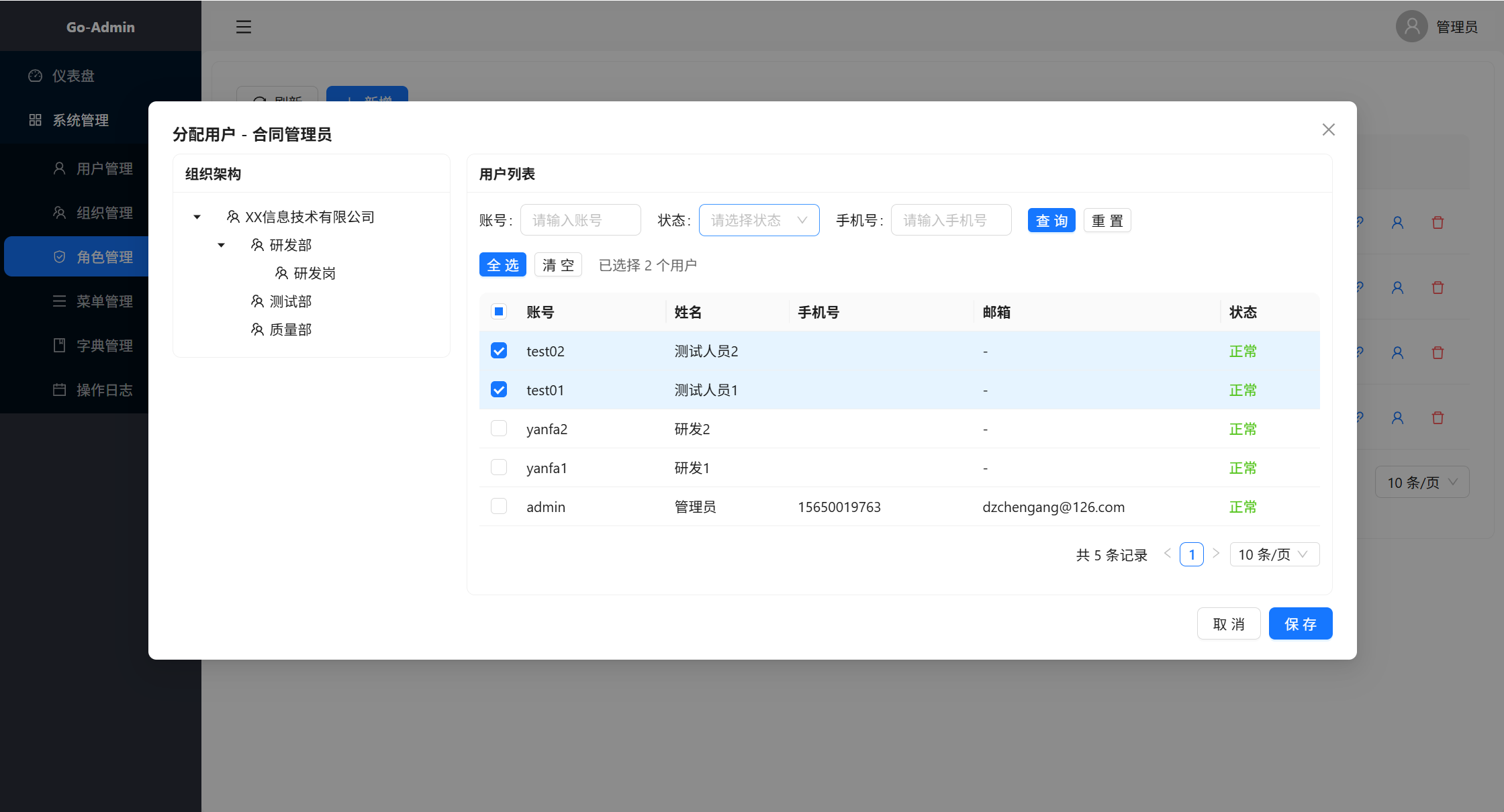Select the 测试部 tree node
The width and height of the screenshot is (1504, 812).
click(290, 301)
